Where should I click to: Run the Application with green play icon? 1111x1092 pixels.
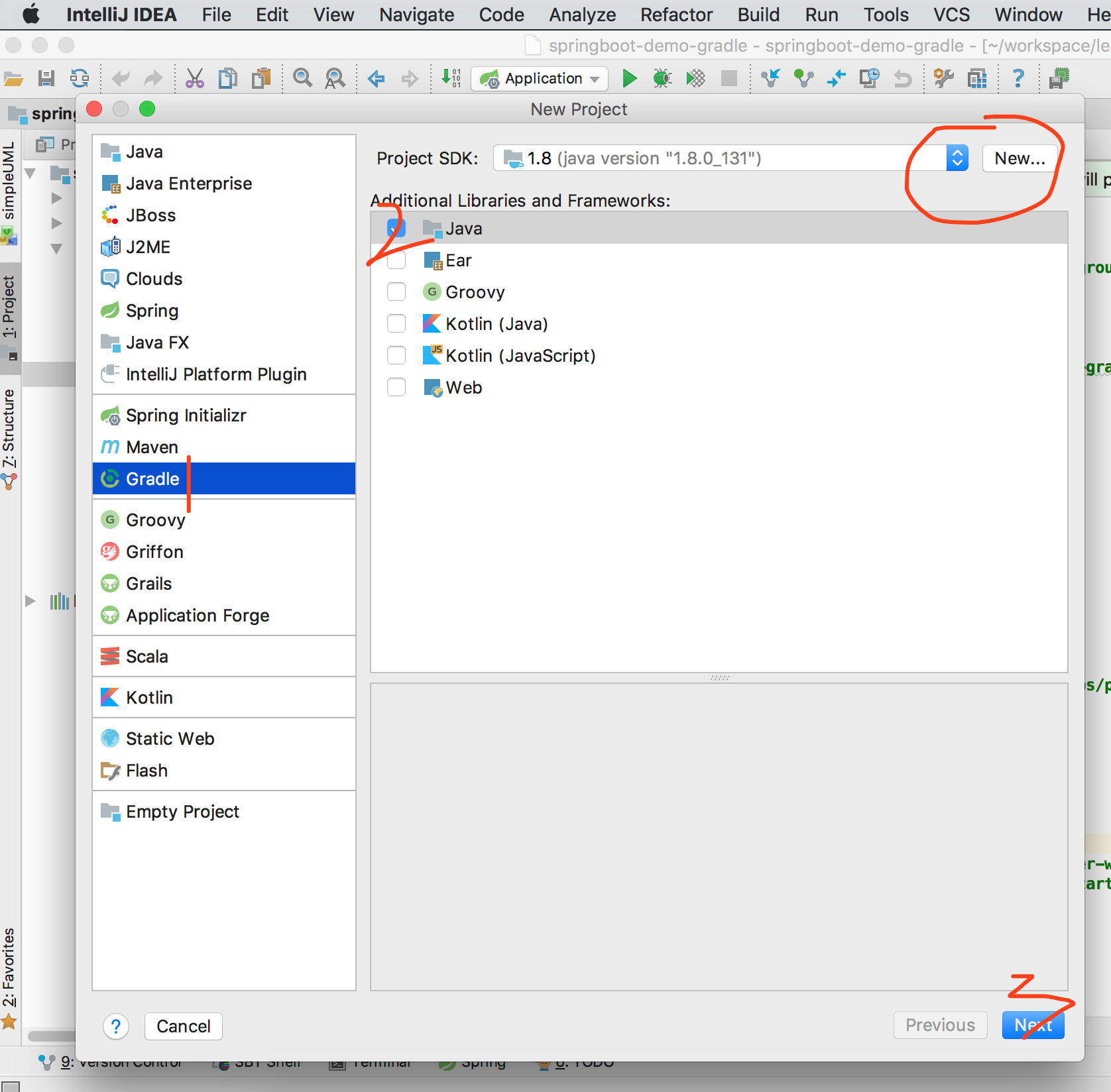[630, 79]
